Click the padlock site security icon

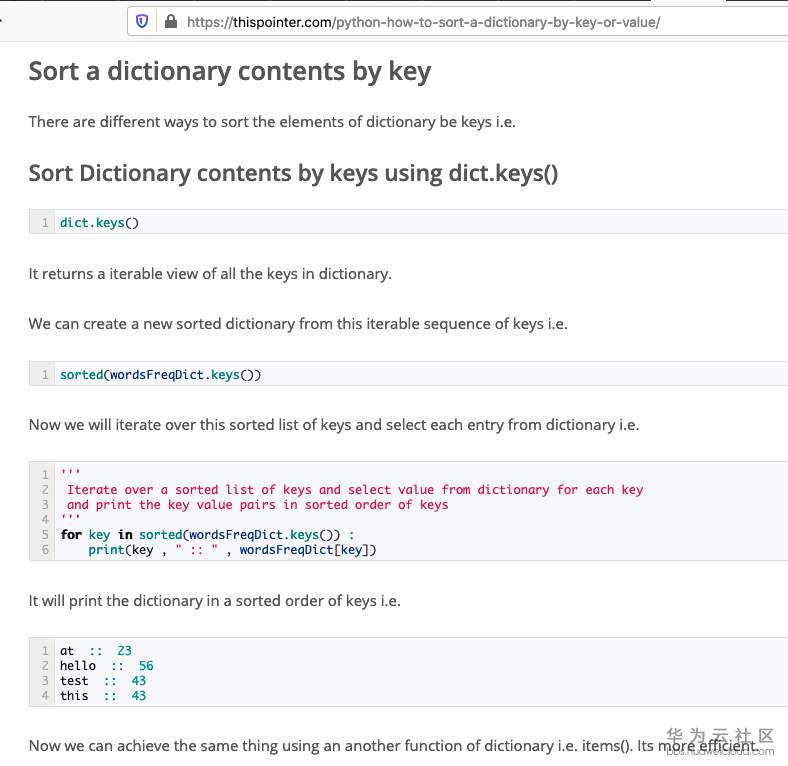pos(170,21)
